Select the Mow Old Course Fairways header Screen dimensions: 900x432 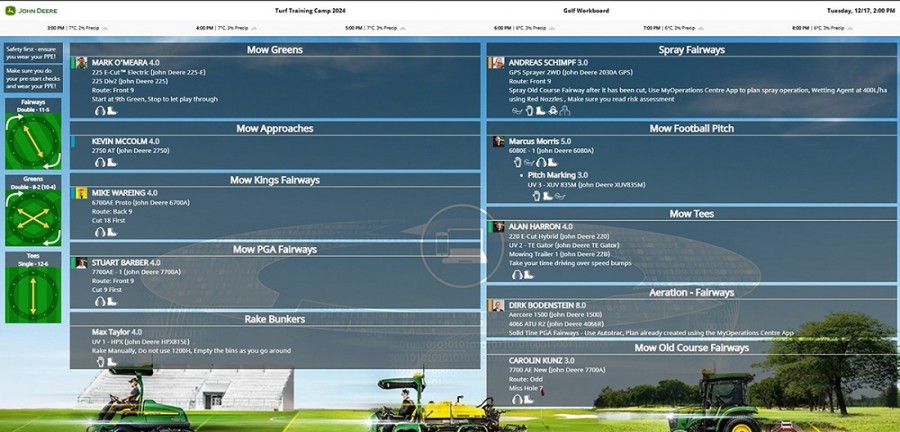coord(692,348)
